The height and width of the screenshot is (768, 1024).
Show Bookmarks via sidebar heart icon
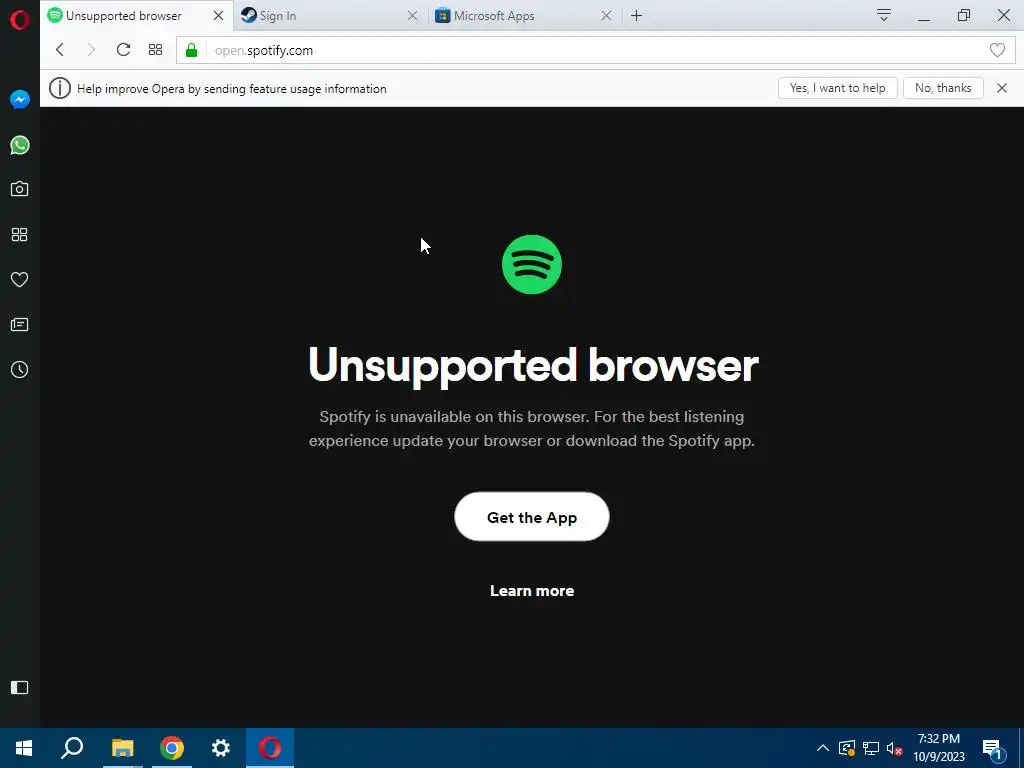tap(20, 280)
